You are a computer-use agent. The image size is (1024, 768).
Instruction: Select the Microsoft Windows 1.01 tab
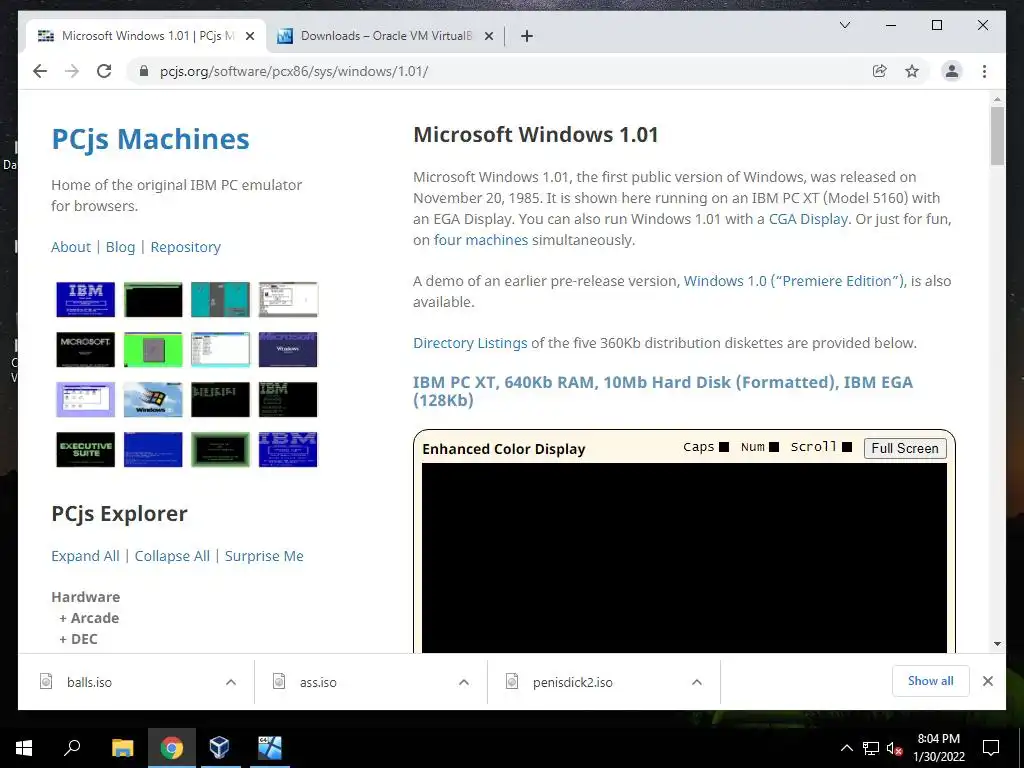(146, 36)
